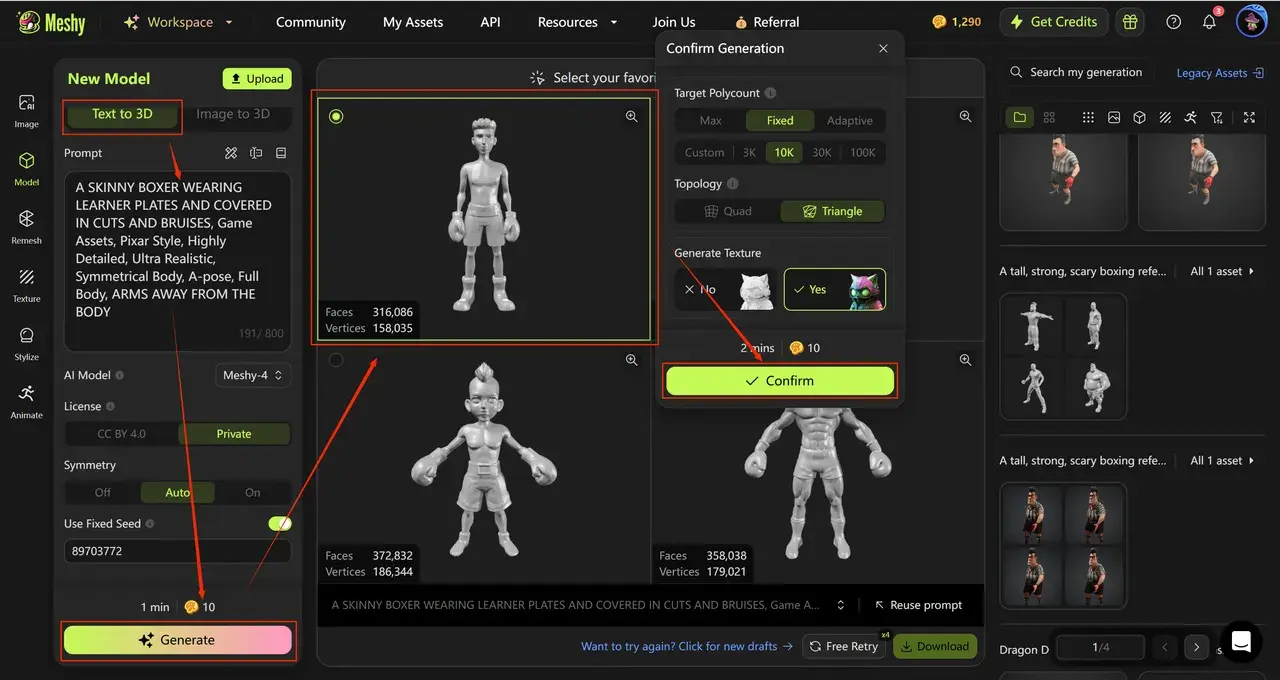Switch to Image mode in the left sidebar
This screenshot has height=680, width=1280.
(26, 110)
